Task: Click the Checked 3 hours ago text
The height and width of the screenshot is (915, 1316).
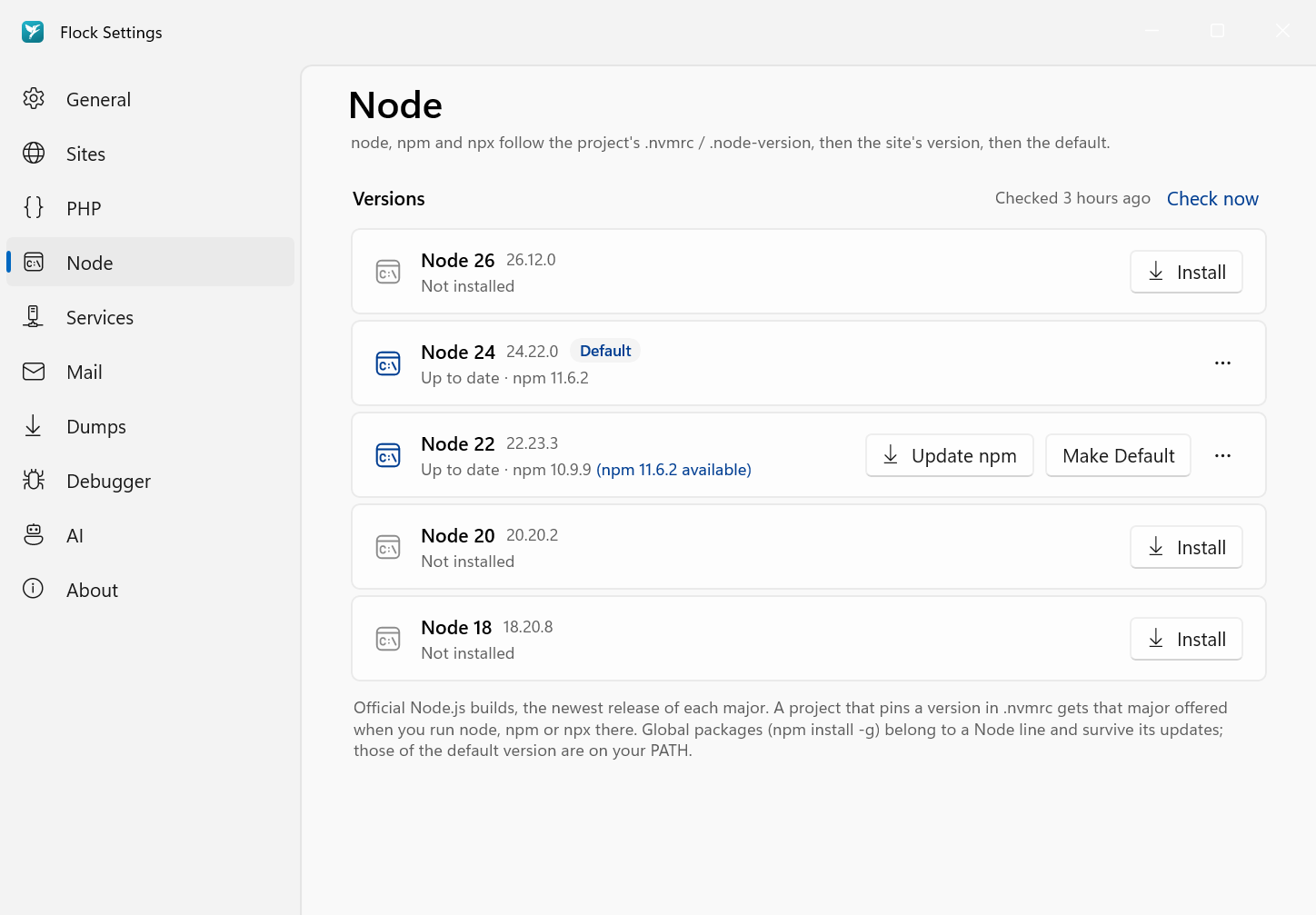Action: coord(1072,198)
